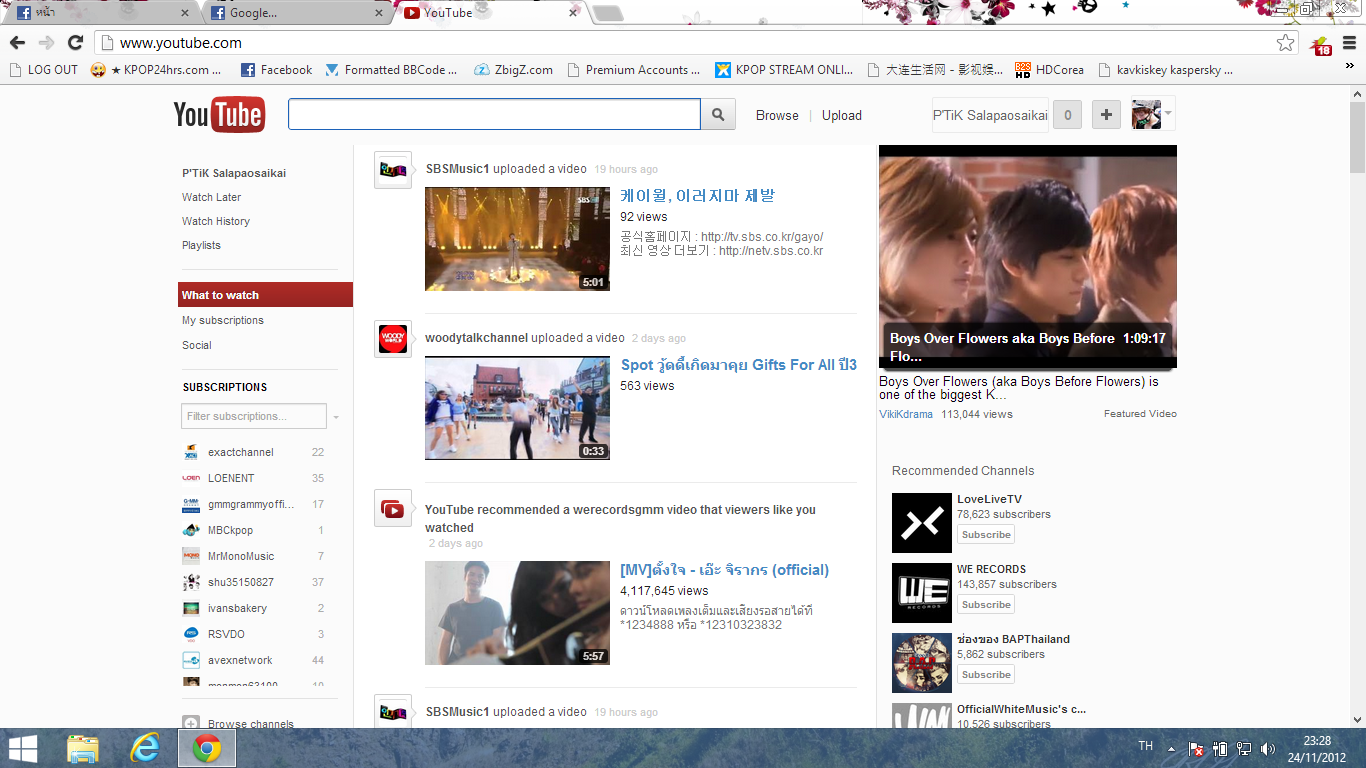The width and height of the screenshot is (1366, 768).
Task: Click the SBSMusic1 channel icon in feed
Action: pyautogui.click(x=393, y=170)
